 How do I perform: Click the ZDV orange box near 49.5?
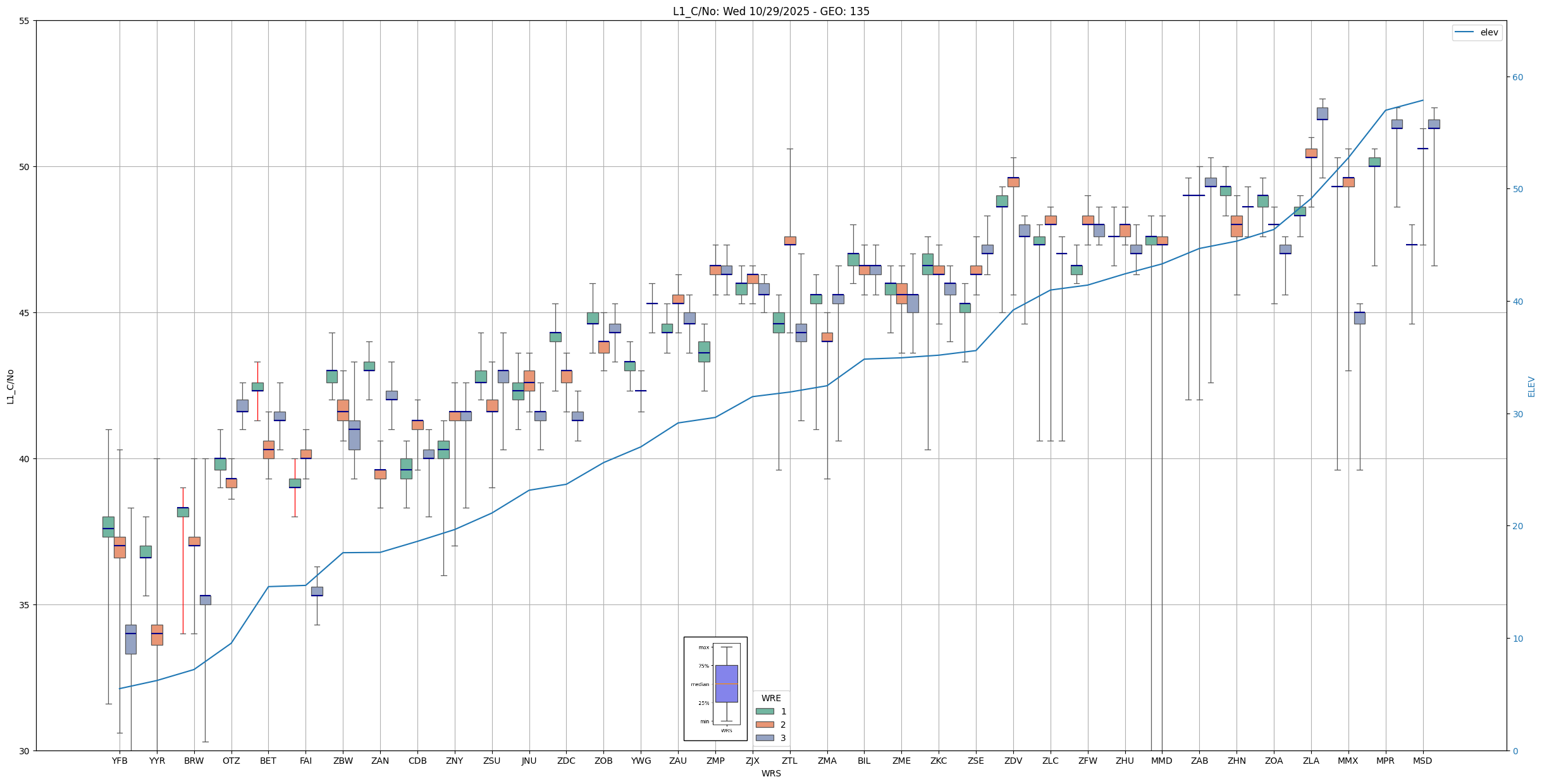(1013, 182)
